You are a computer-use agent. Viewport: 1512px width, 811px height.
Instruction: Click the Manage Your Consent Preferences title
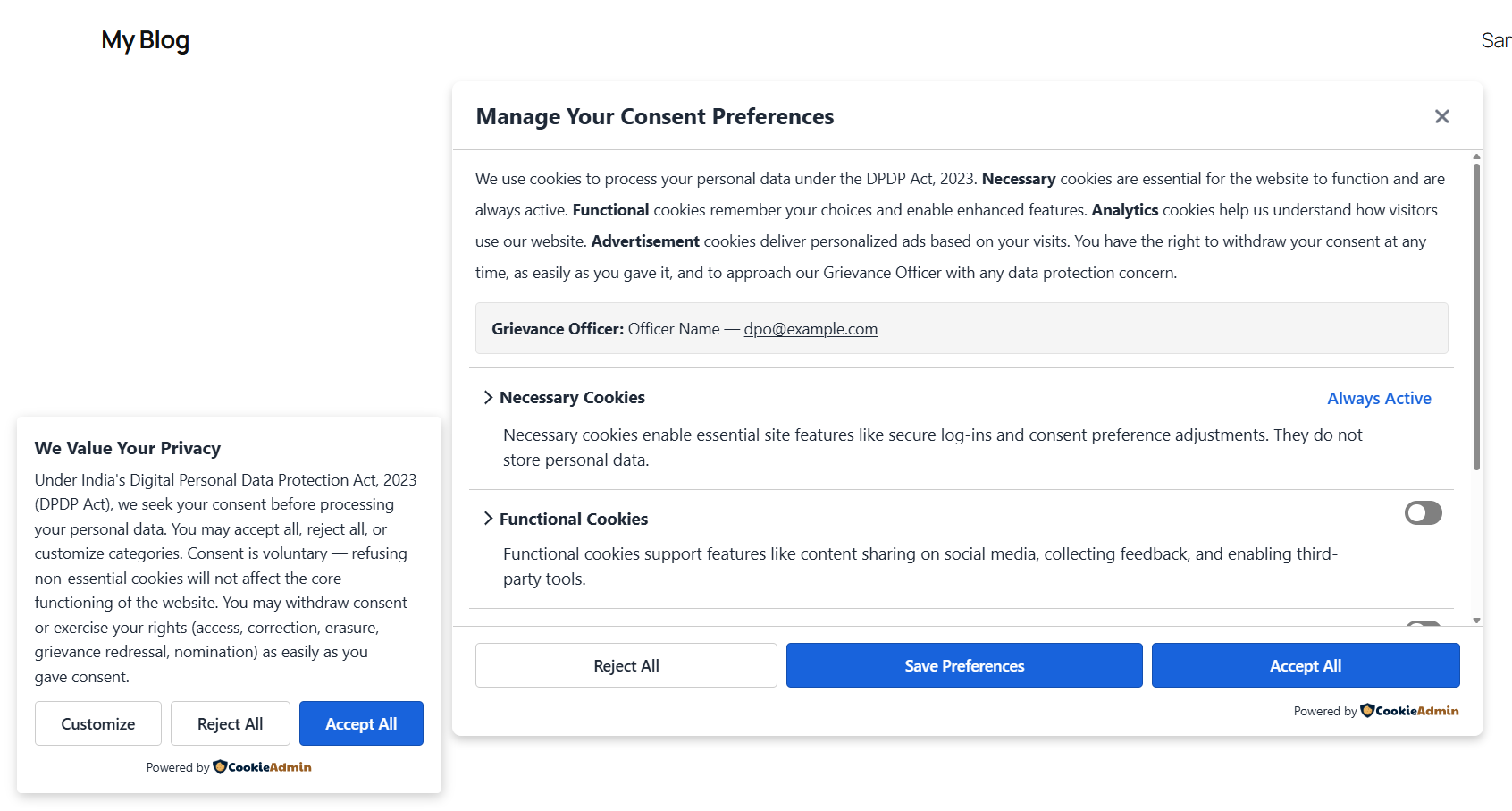coord(655,117)
